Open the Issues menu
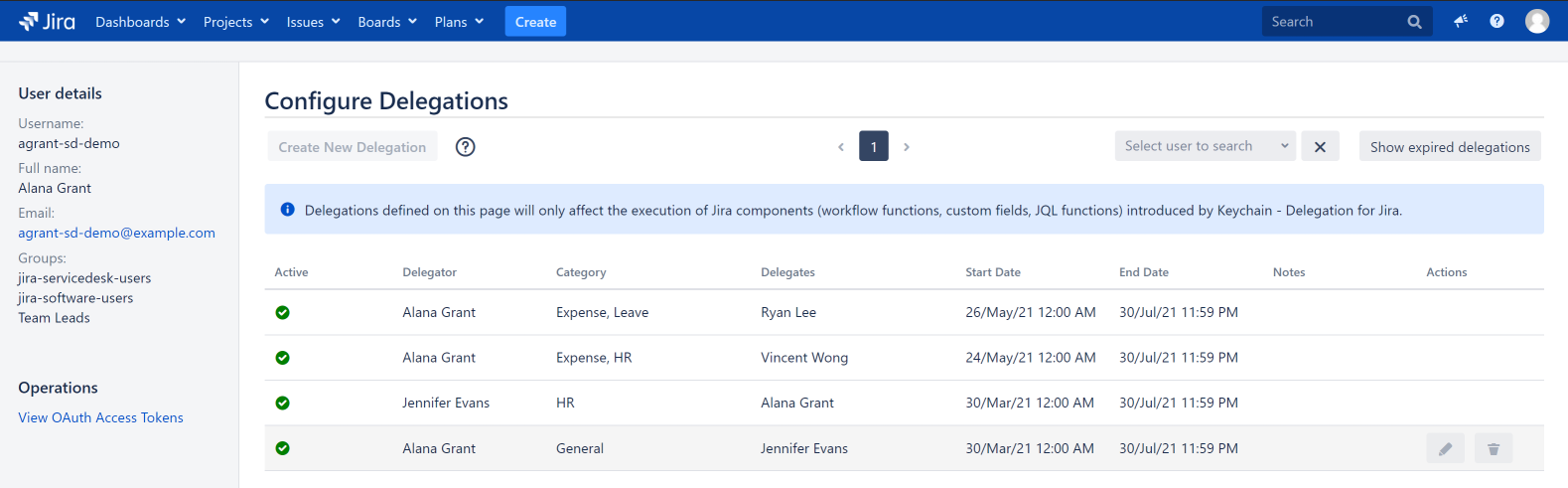 click(x=313, y=22)
